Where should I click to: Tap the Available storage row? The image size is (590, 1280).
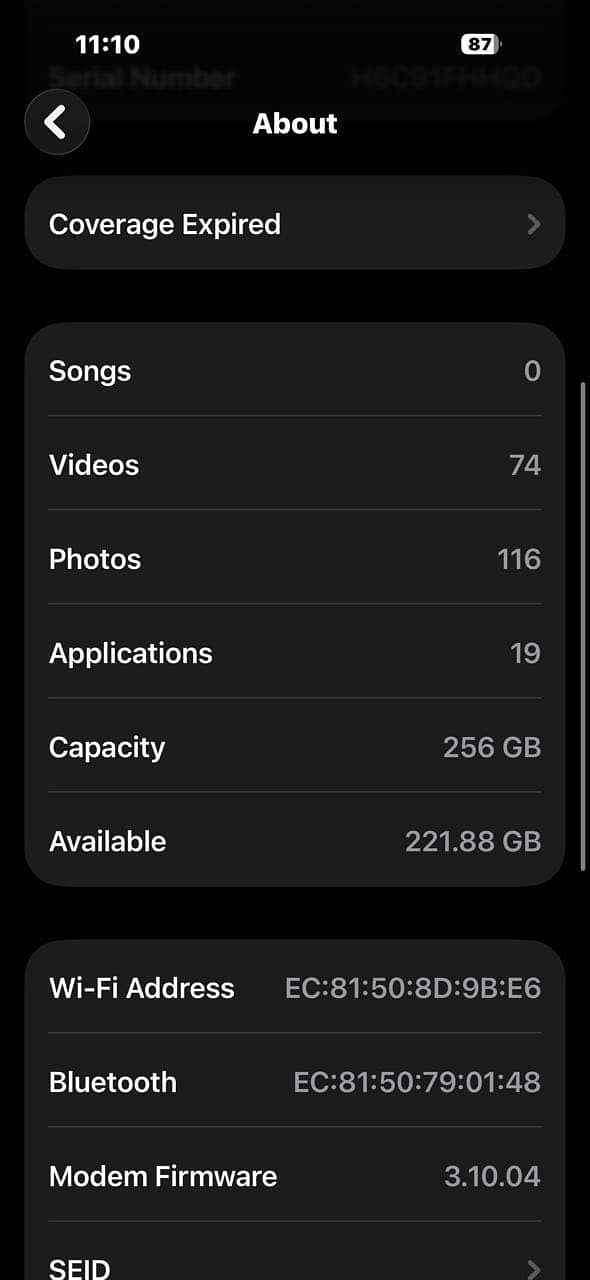(295, 840)
